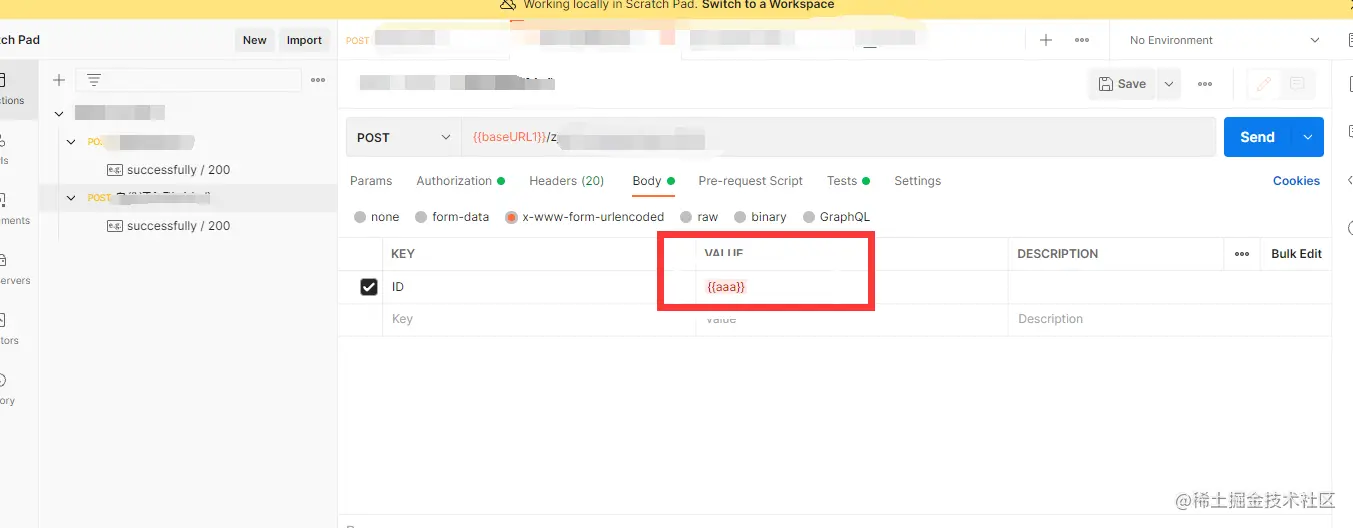Screen dimensions: 1353x528
Task: Select the binary body type
Action: click(760, 217)
